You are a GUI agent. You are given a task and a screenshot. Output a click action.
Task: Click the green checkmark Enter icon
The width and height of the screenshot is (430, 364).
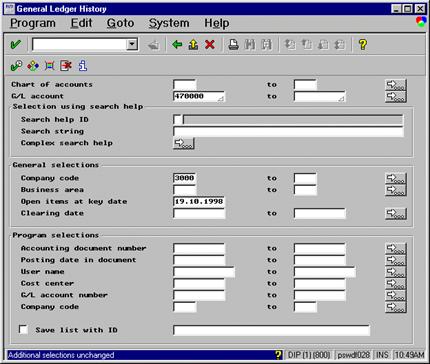click(x=16, y=44)
